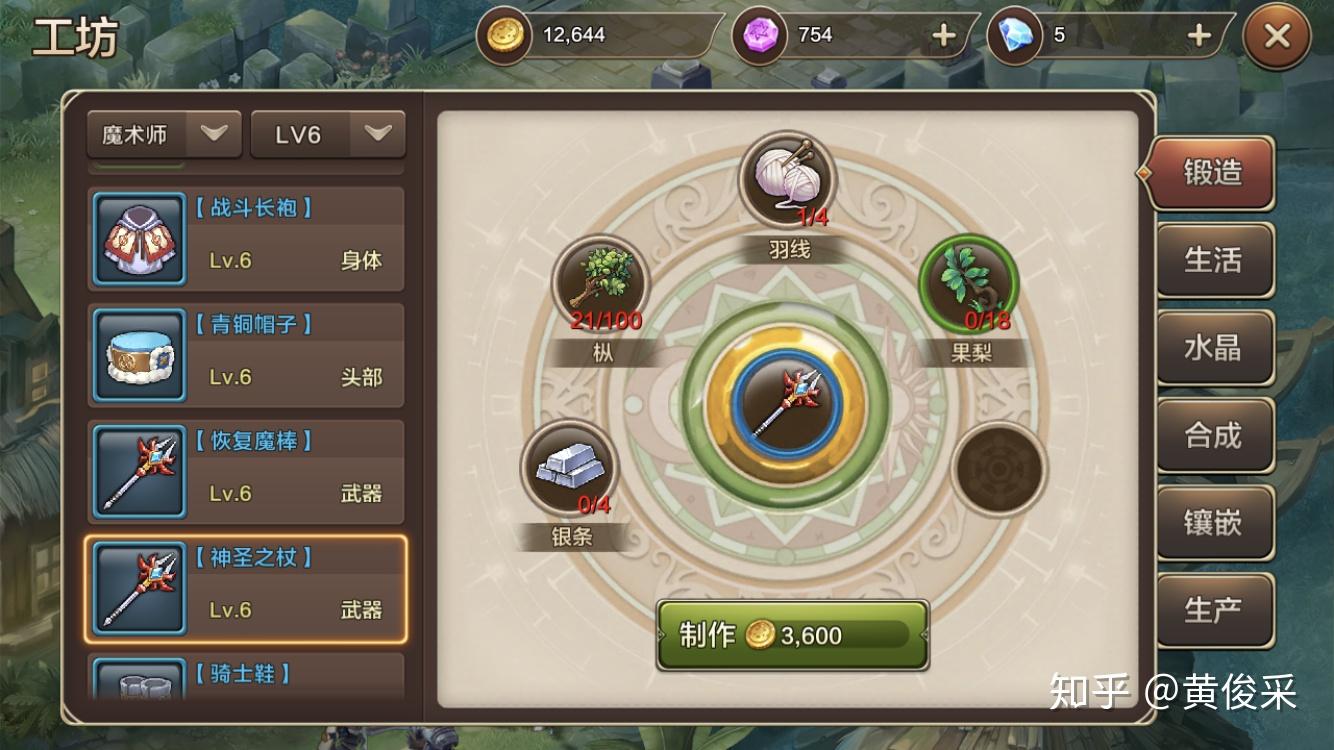Screen dimensions: 1334x750
Task: Close the workshop with X button
Action: 1277,36
